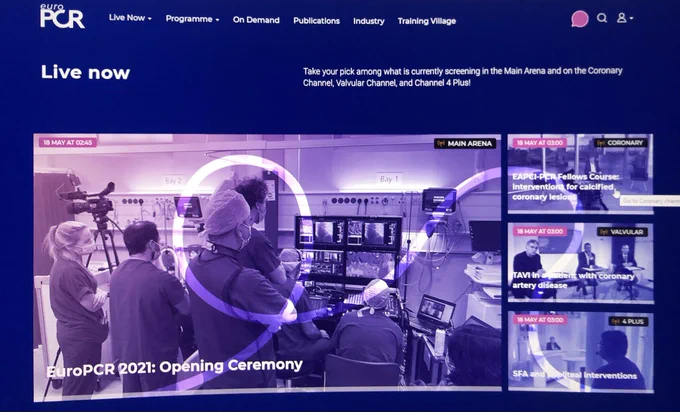Open the Coronary channel thumbnail
The width and height of the screenshot is (680, 412).
click(580, 173)
